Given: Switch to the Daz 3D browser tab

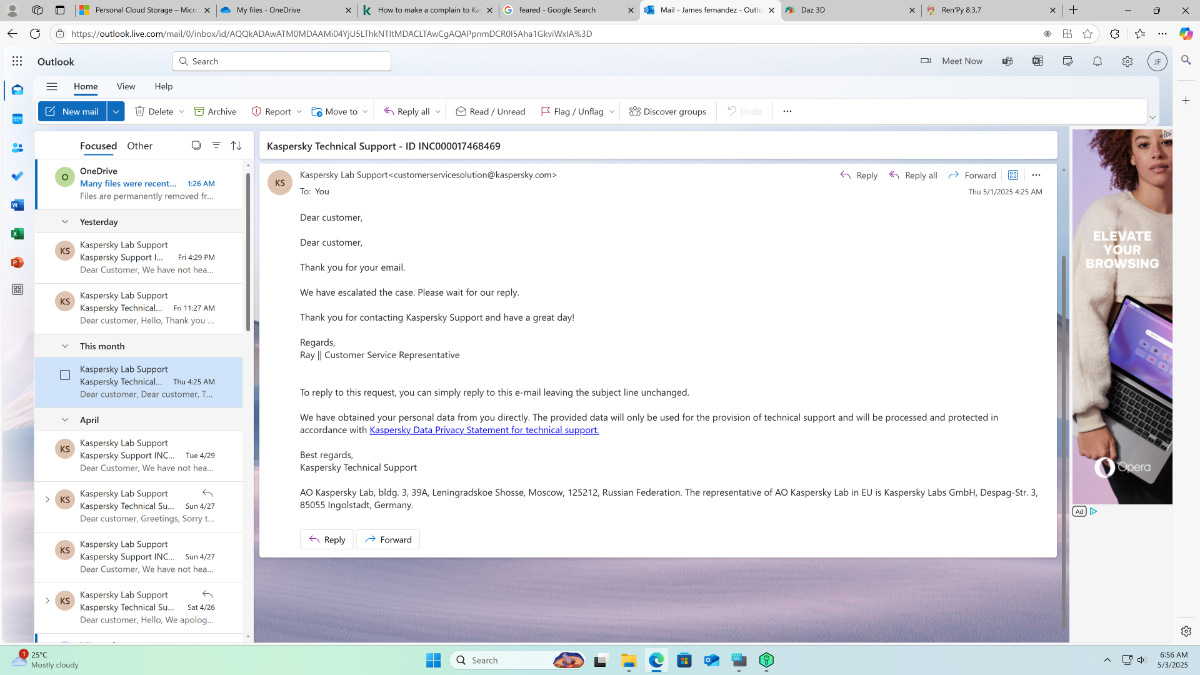Looking at the screenshot, I should tap(848, 10).
